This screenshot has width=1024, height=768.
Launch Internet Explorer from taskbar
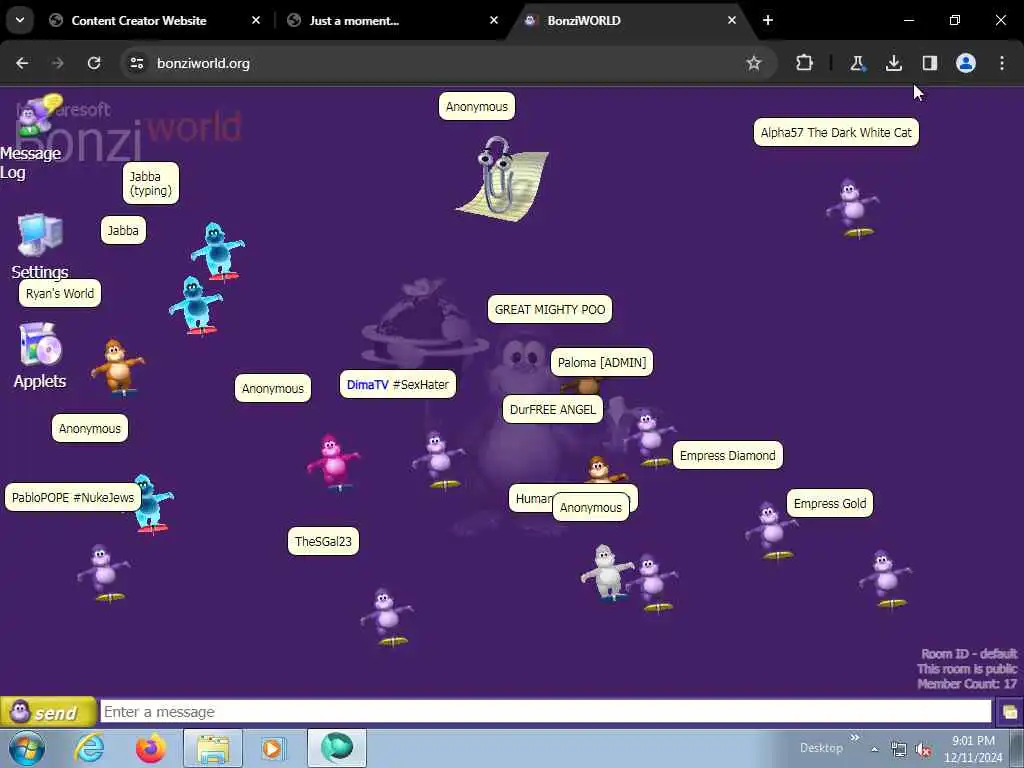point(89,748)
